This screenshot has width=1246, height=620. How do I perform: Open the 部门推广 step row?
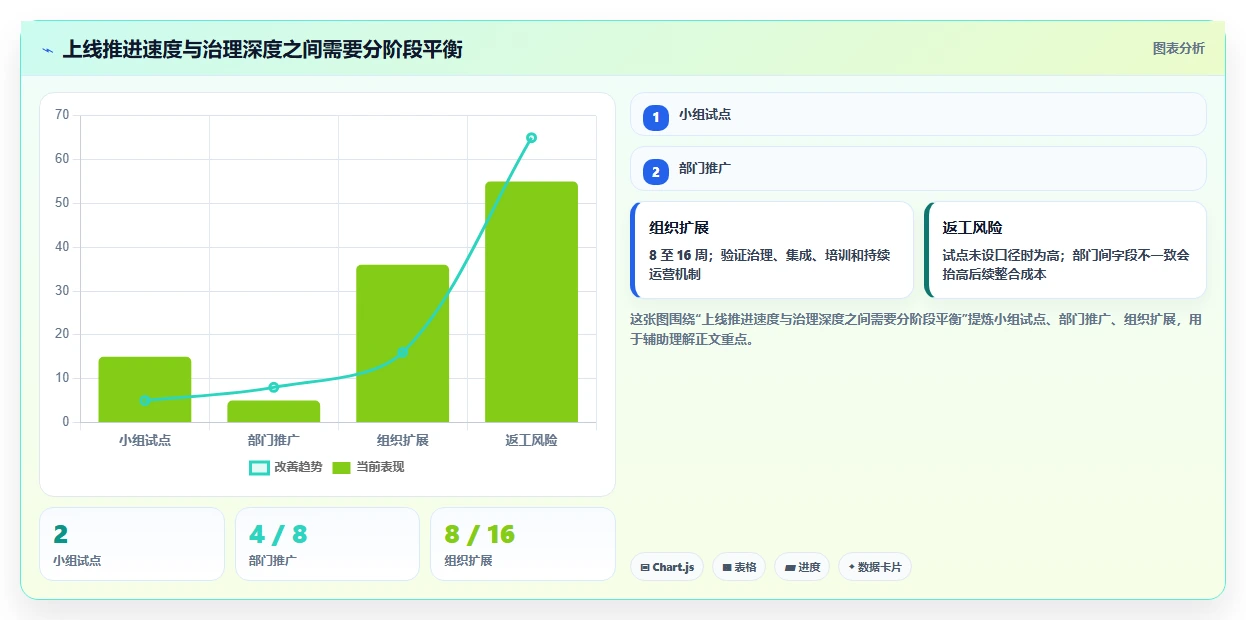(918, 168)
